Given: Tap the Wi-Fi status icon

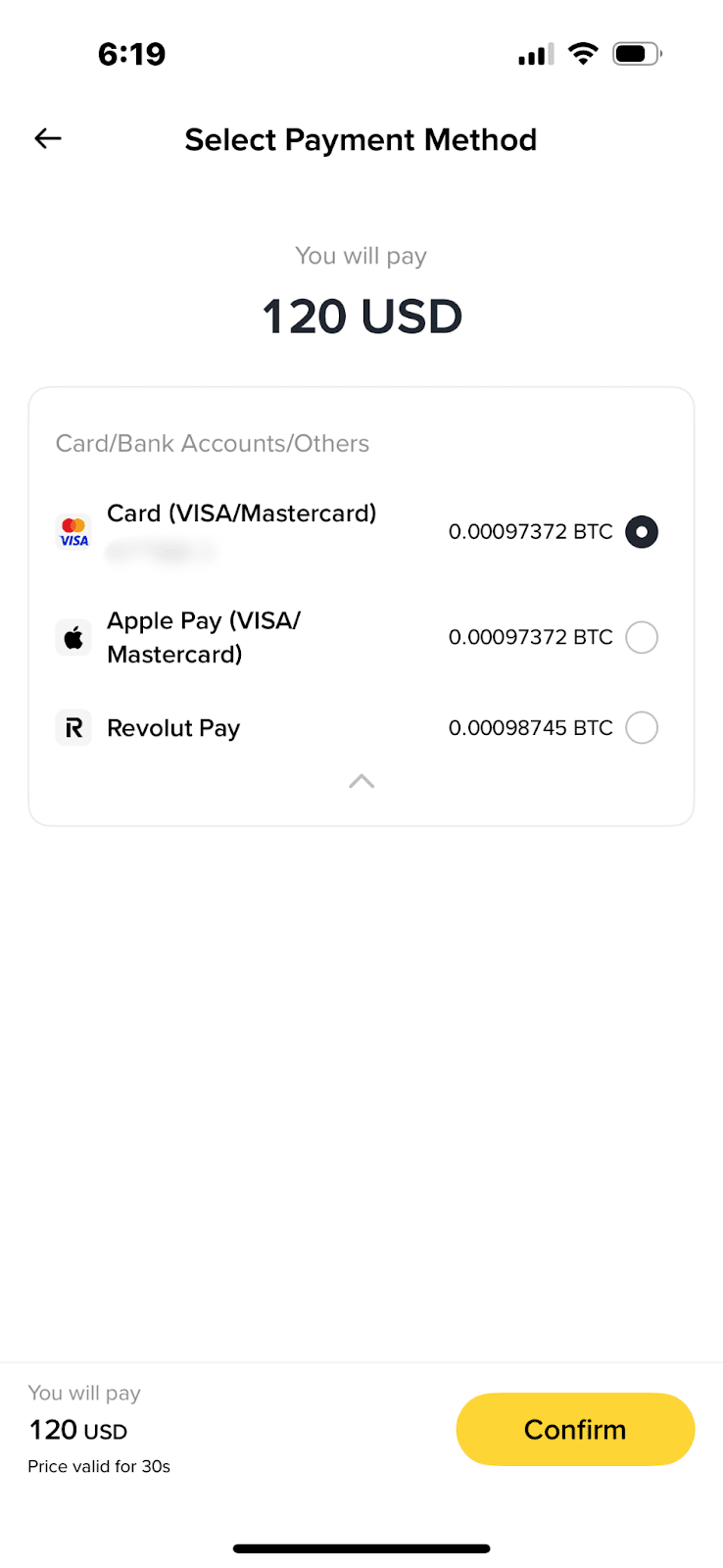Looking at the screenshot, I should 583,54.
